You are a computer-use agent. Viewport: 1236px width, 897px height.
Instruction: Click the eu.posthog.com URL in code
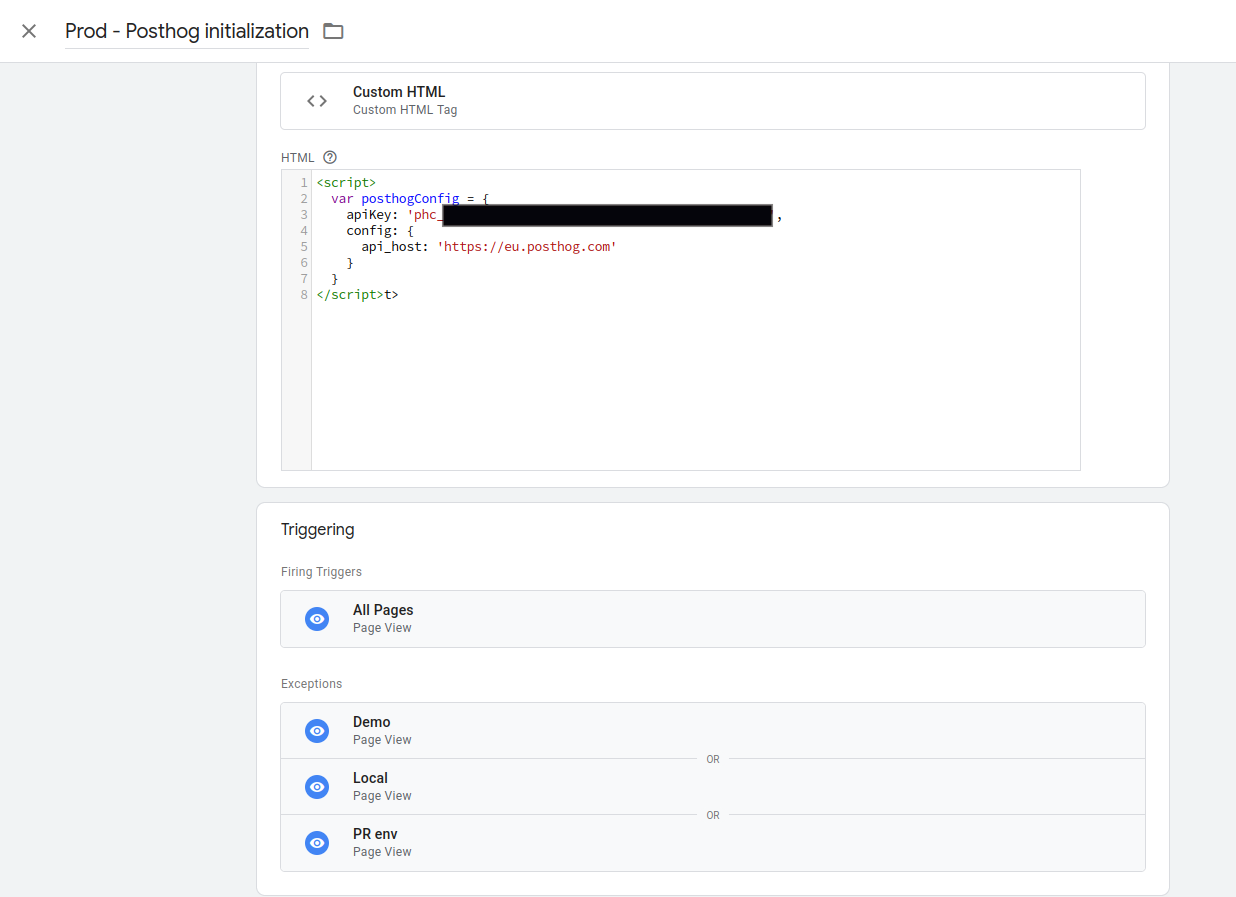tap(527, 247)
